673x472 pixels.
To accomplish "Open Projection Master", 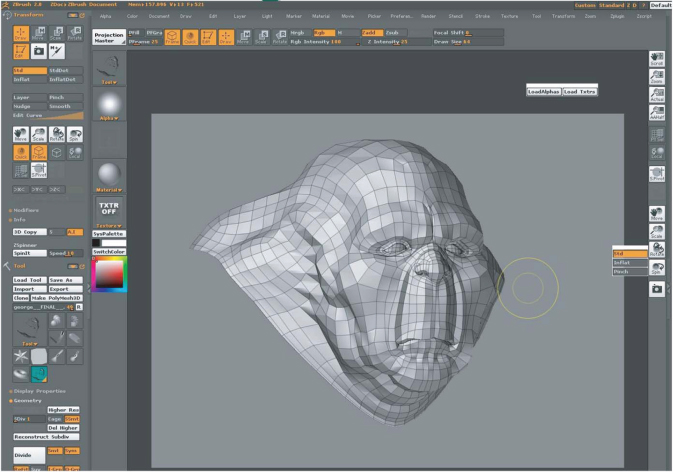I will click(x=108, y=36).
